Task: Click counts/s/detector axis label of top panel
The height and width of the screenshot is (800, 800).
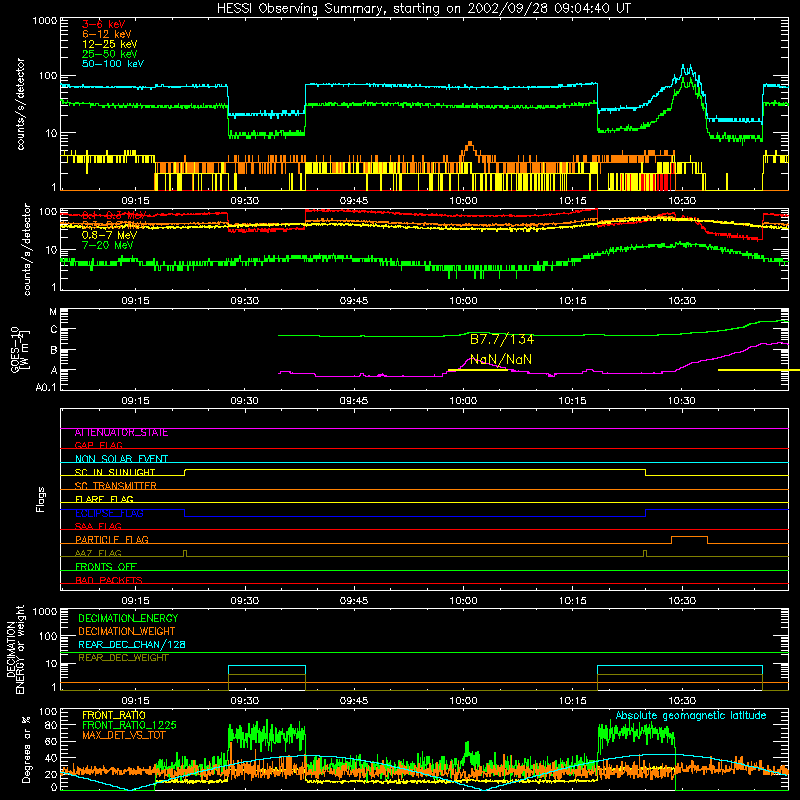Action: tap(20, 104)
